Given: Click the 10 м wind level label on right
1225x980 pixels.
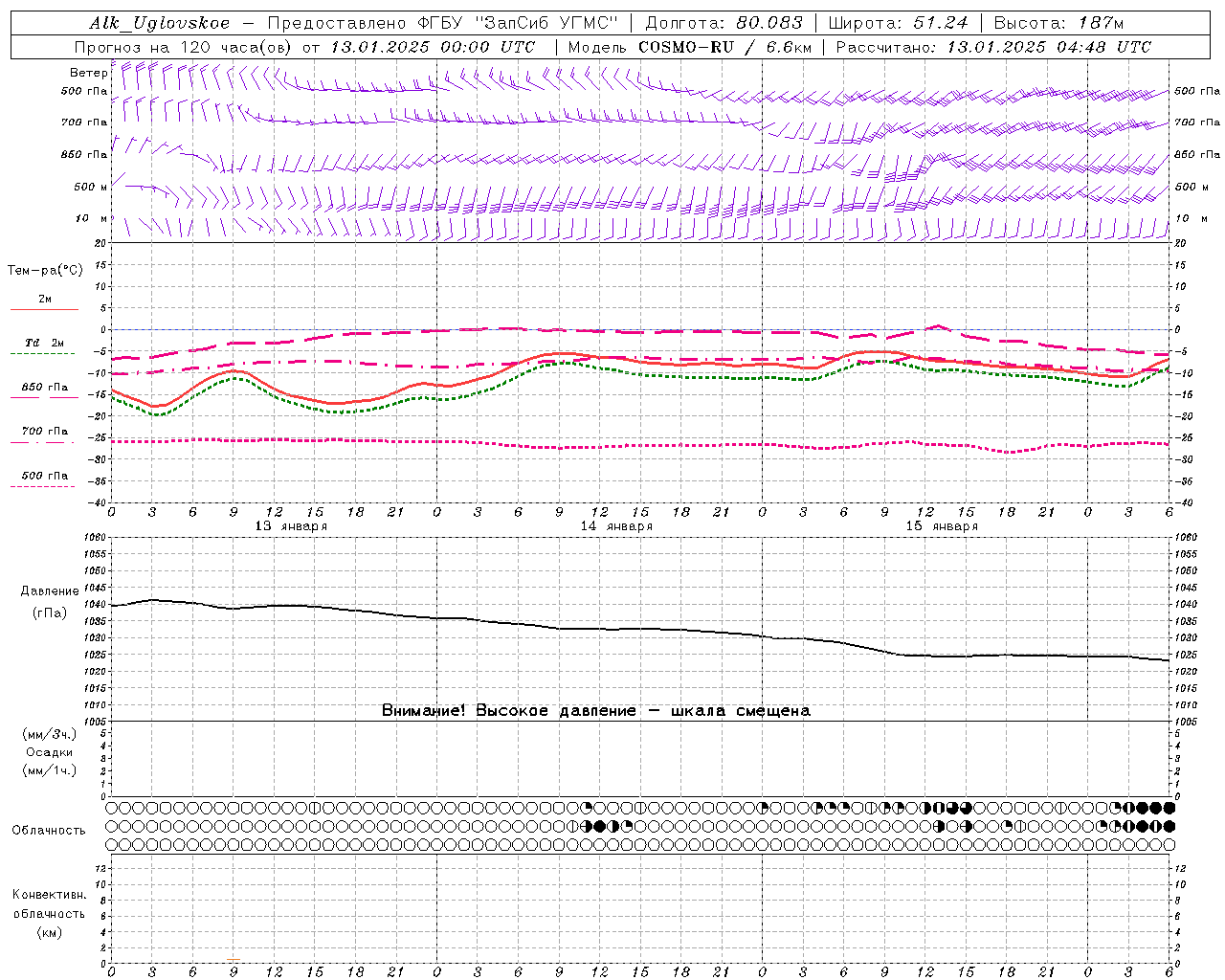Looking at the screenshot, I should (1192, 218).
